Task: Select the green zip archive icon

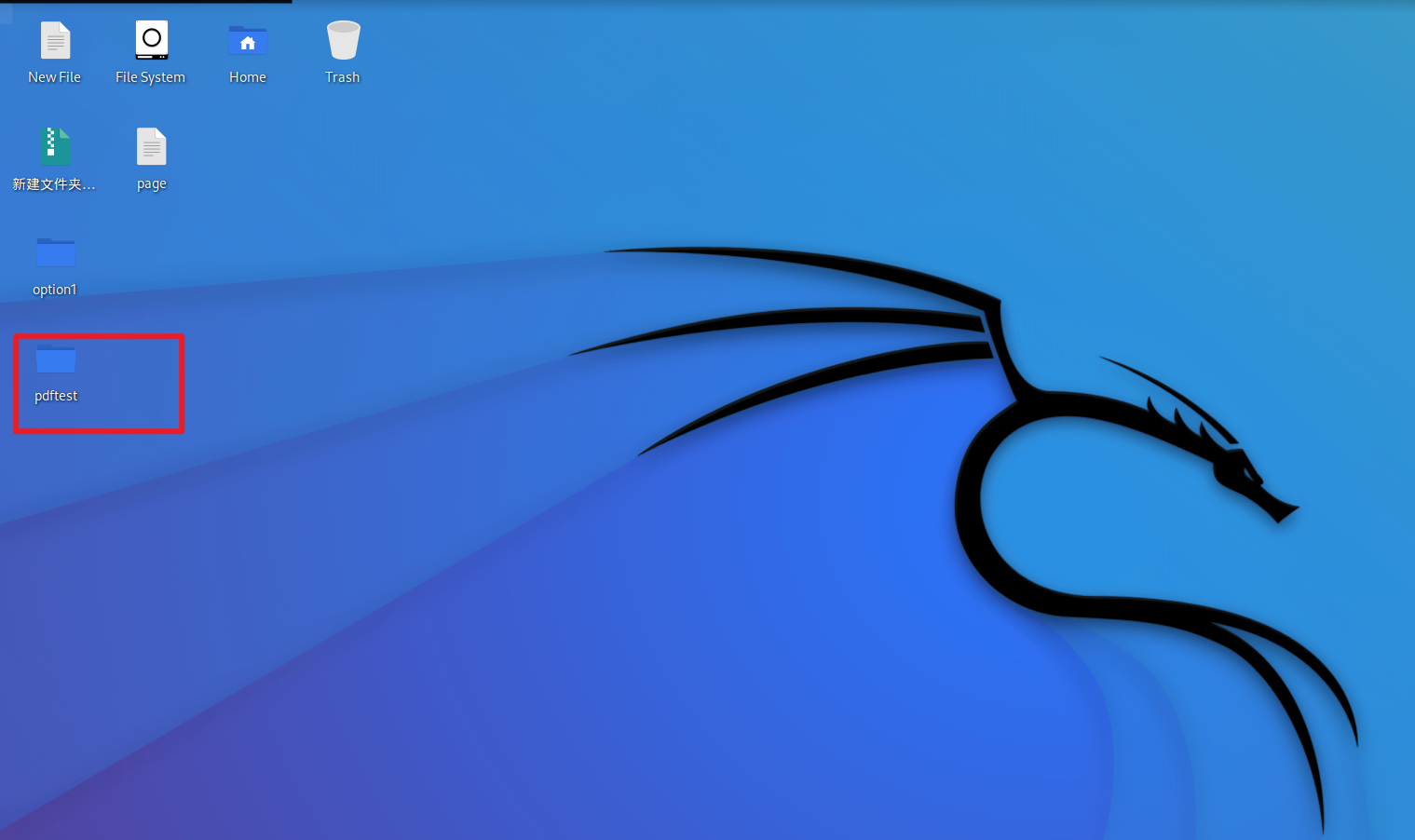Action: 55,147
